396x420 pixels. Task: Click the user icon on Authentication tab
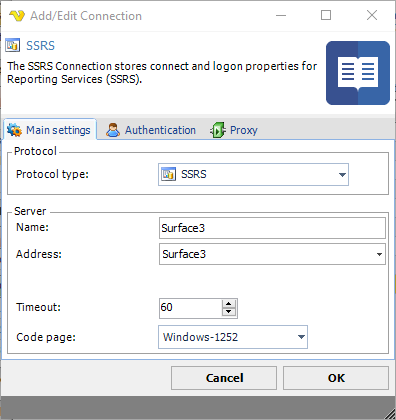[x=113, y=130]
